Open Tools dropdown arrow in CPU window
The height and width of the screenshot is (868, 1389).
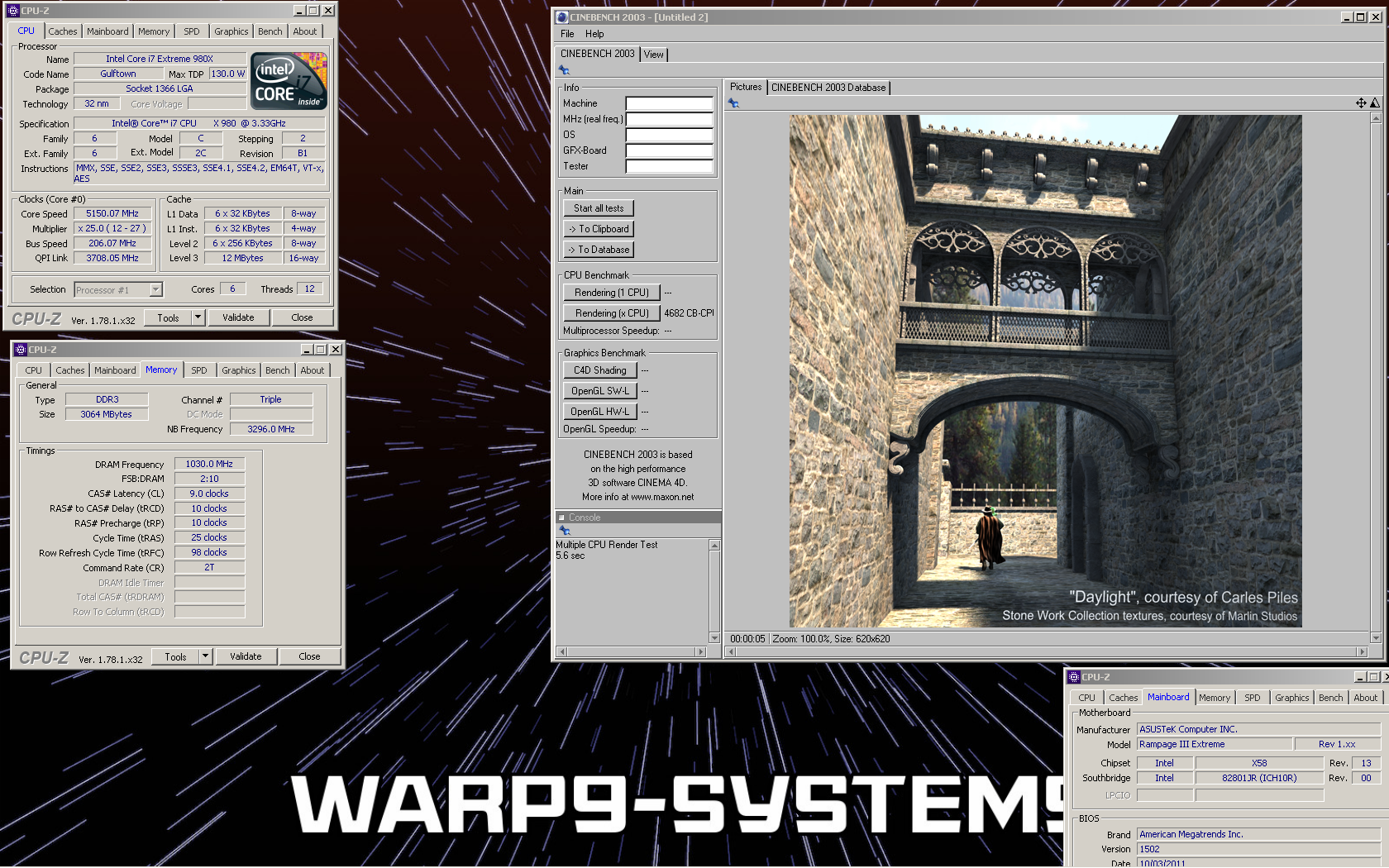(198, 317)
